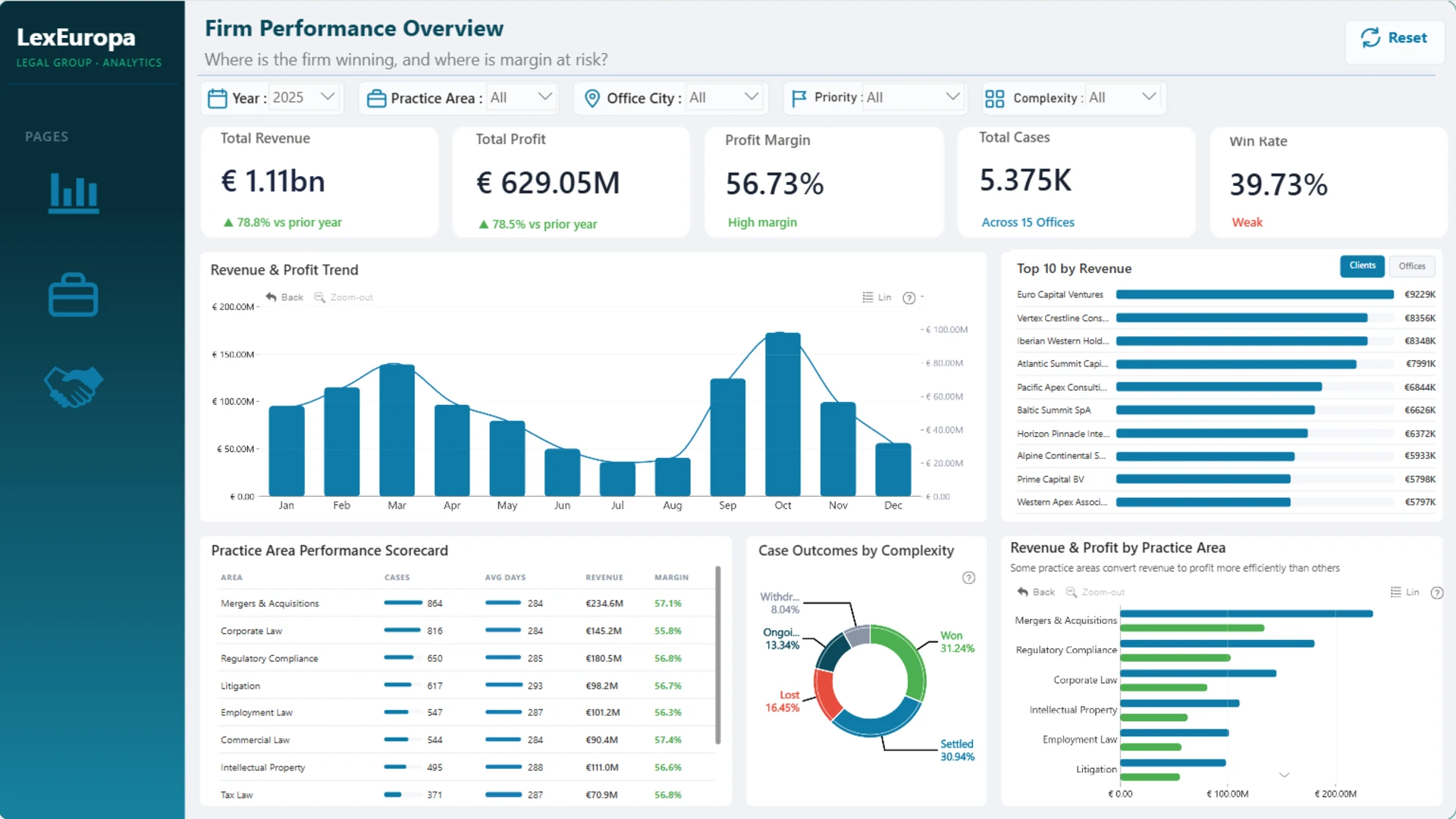
Task: Click Iberian Western Hold... client name
Action: pyautogui.click(x=1062, y=341)
